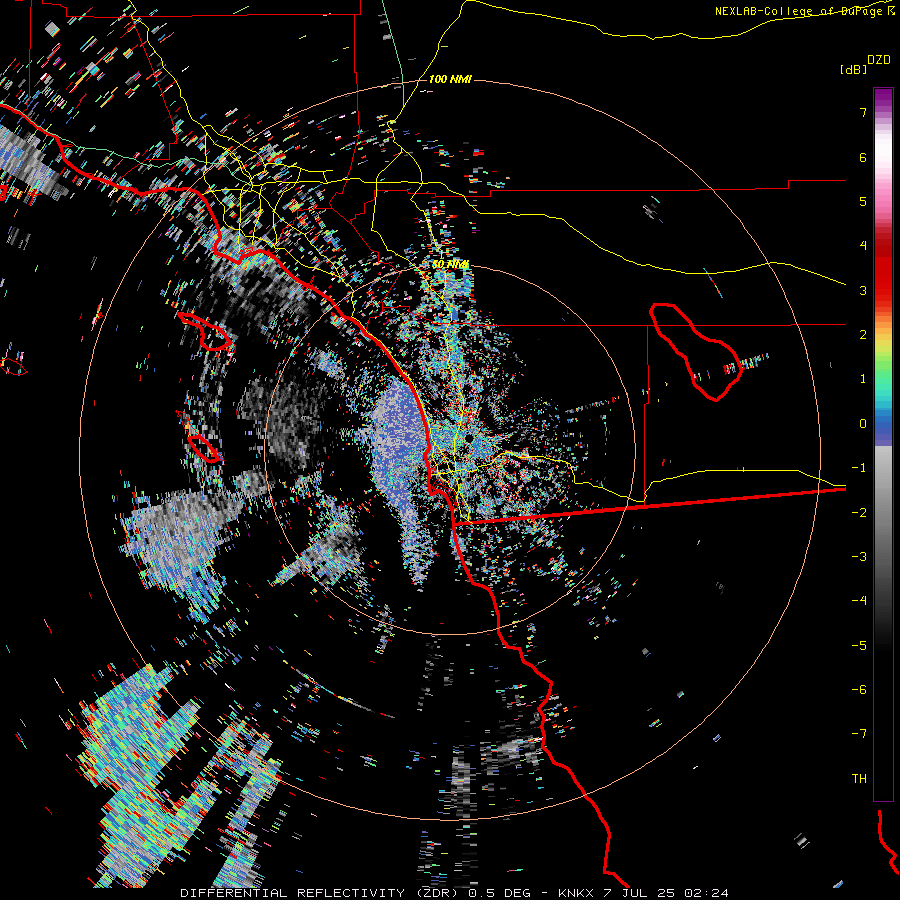Click the purple top of the color bar
The image size is (900, 900).
[883, 99]
